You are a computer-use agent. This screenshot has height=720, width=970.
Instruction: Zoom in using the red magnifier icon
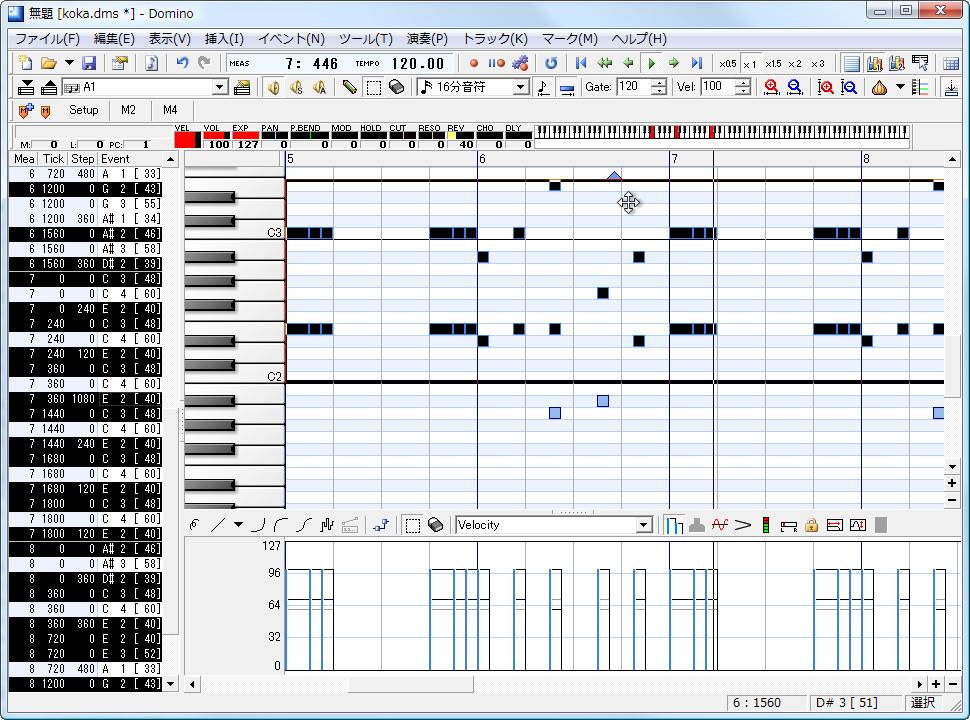click(x=770, y=88)
